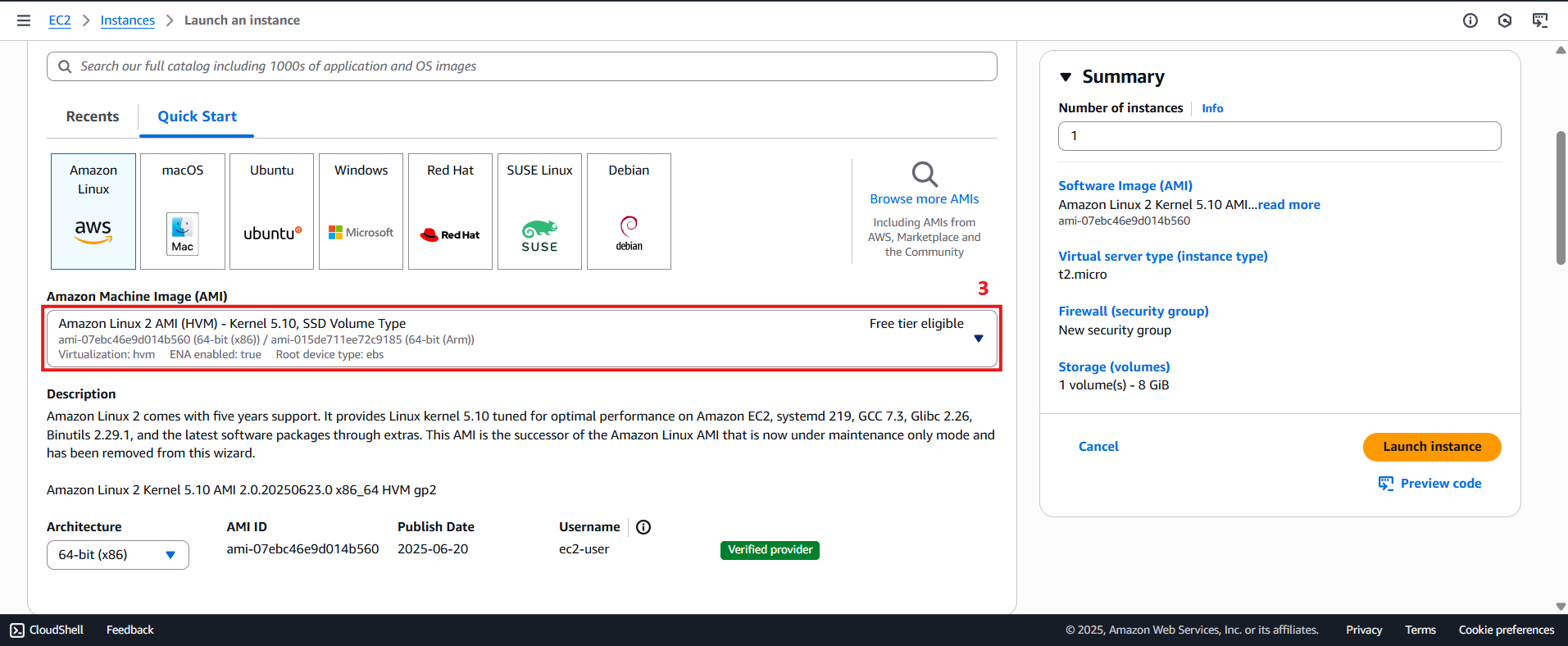Click the Preview code link
This screenshot has width=1568, height=646.
pyautogui.click(x=1441, y=484)
